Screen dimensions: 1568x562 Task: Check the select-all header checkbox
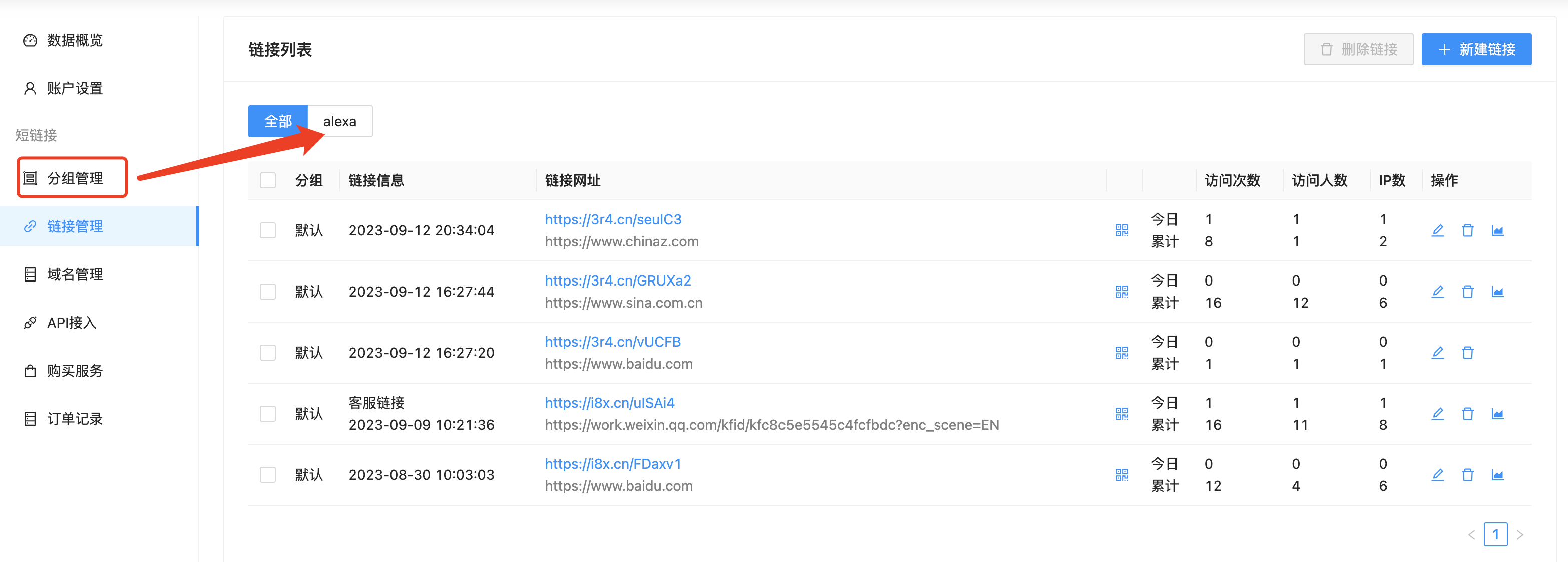click(268, 180)
